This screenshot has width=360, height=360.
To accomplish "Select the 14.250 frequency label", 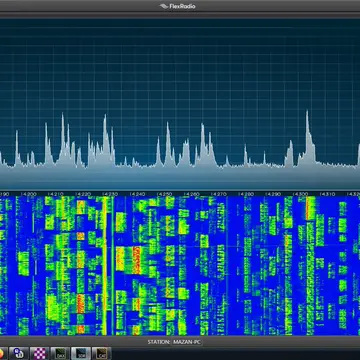I will click(164, 194).
